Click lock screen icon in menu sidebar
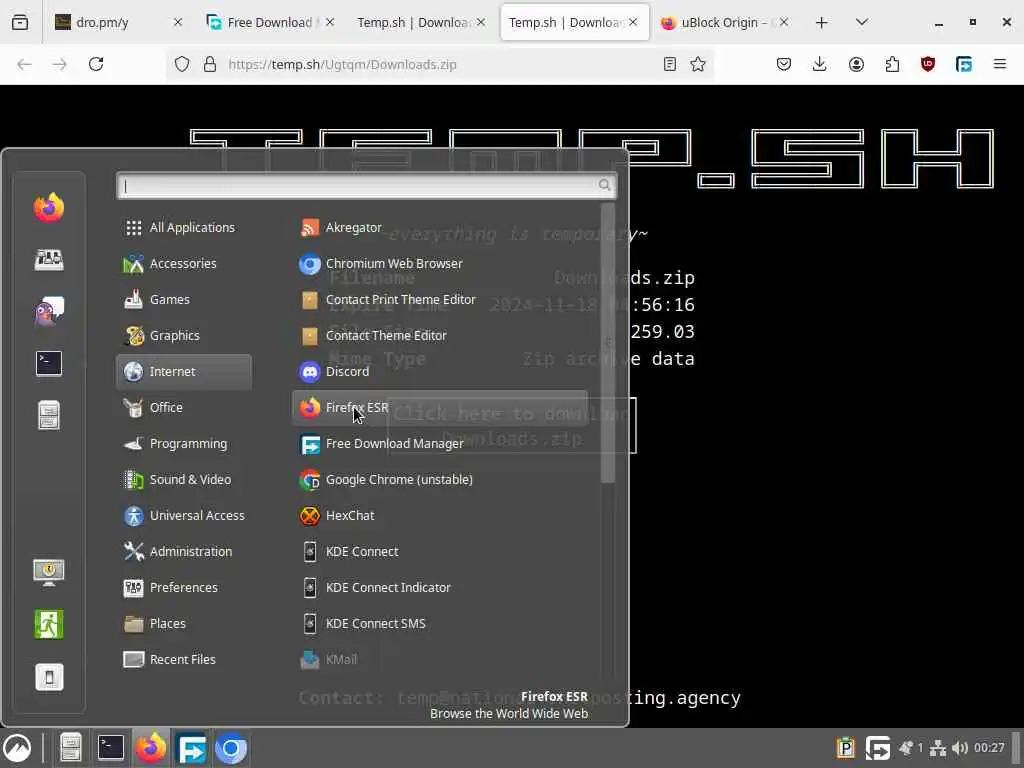This screenshot has width=1024, height=768. tap(49, 572)
